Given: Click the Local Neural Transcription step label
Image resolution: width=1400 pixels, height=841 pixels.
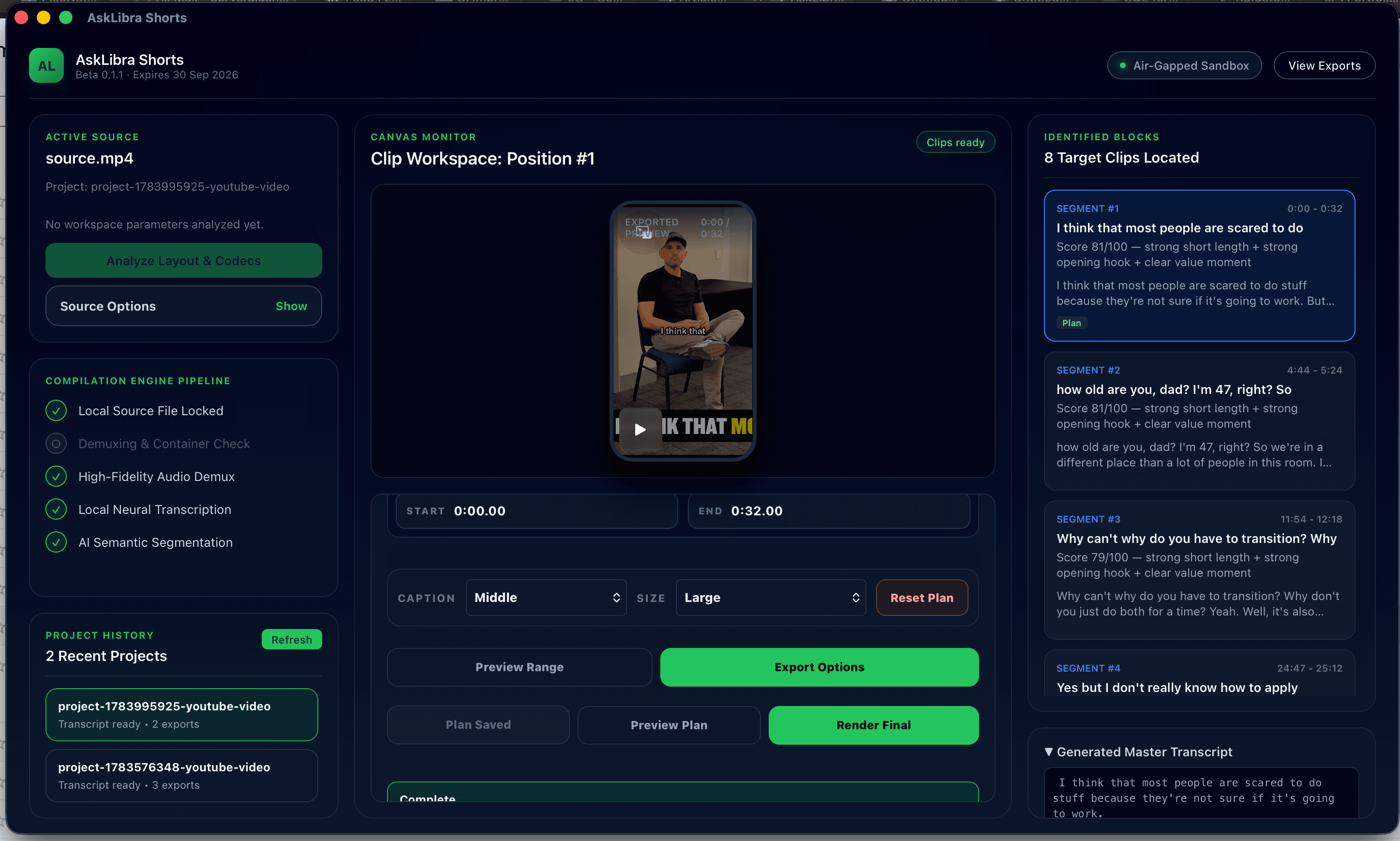Looking at the screenshot, I should pyautogui.click(x=155, y=510).
